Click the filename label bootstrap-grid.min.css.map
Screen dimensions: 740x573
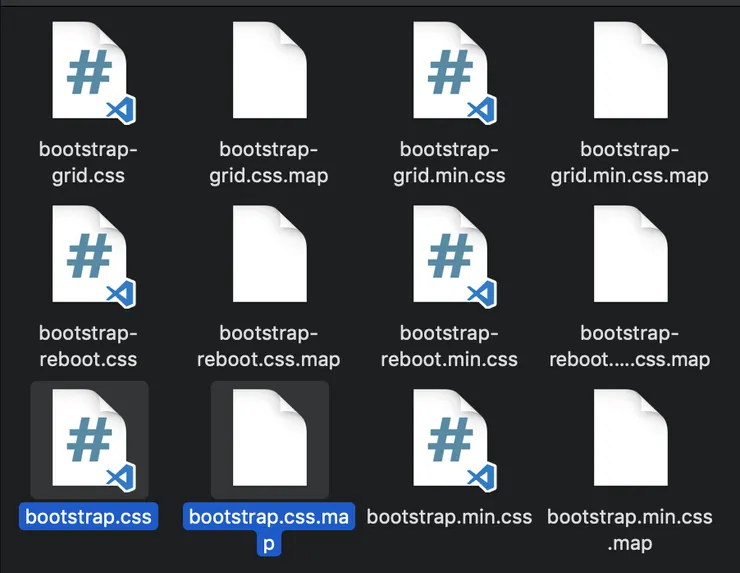630,162
